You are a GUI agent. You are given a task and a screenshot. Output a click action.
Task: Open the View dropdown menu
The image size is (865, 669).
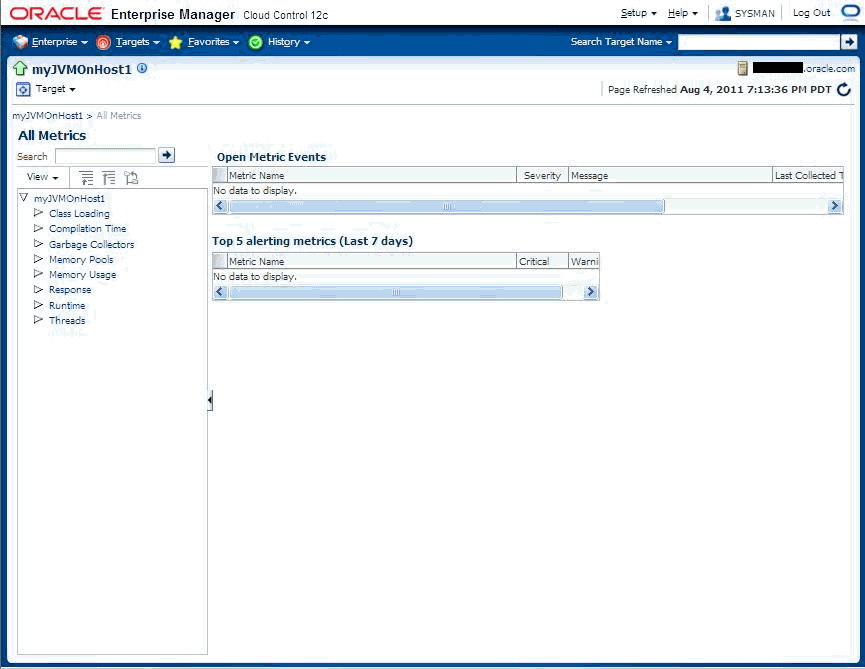(42, 177)
